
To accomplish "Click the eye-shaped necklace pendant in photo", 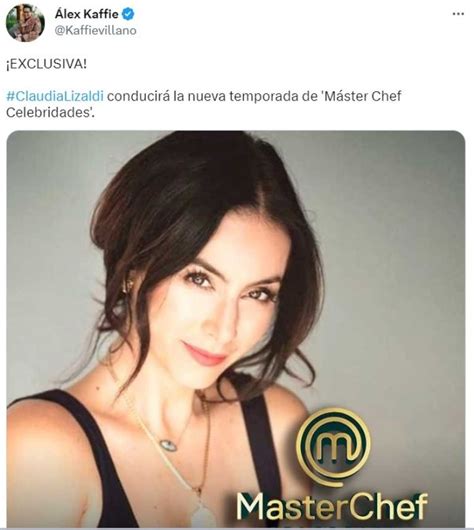I will (x=168, y=445).
